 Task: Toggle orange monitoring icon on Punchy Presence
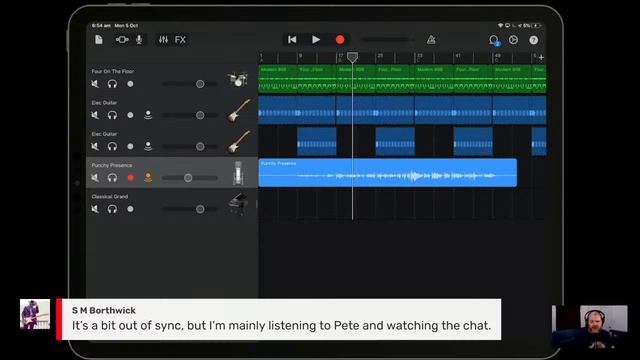tap(148, 177)
